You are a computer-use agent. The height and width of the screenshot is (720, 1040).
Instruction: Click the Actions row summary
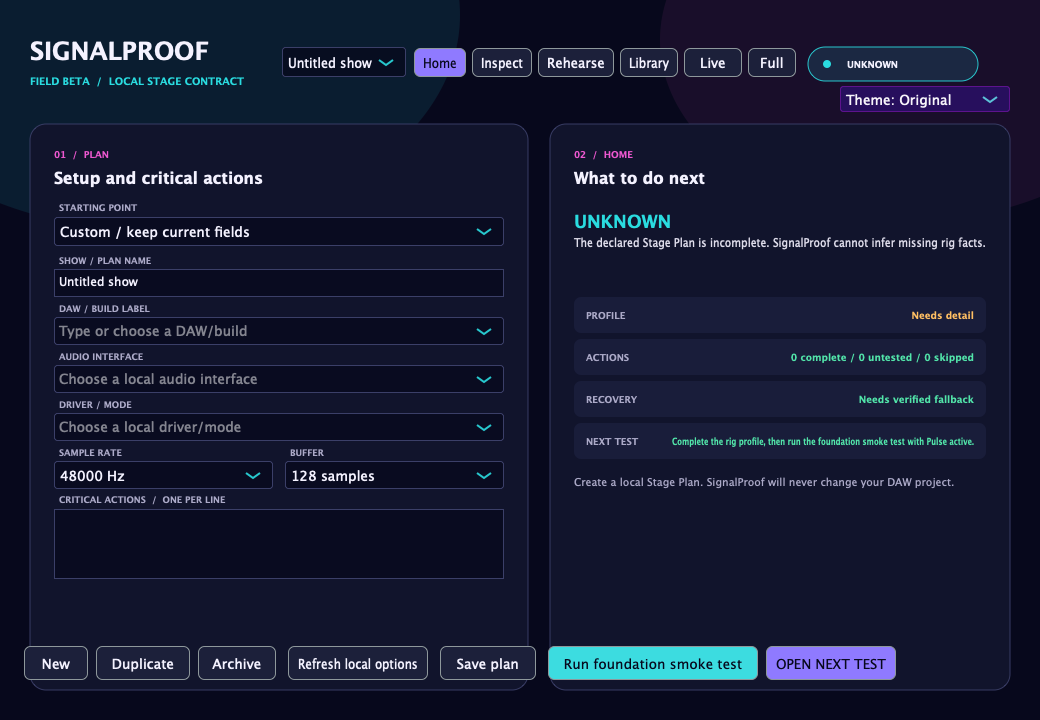(779, 357)
